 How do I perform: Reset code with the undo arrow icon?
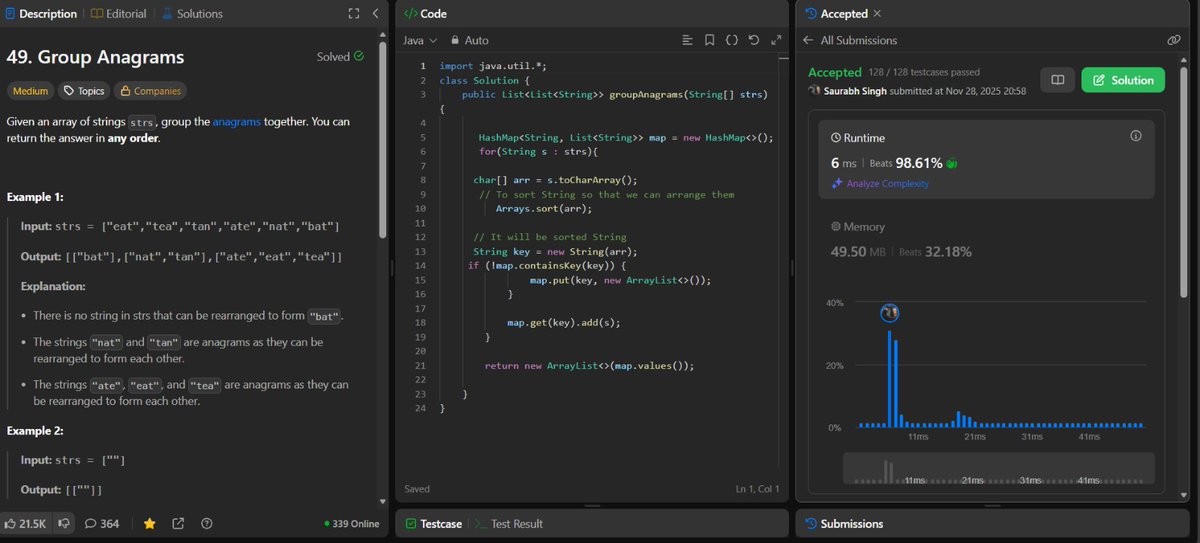click(x=754, y=40)
